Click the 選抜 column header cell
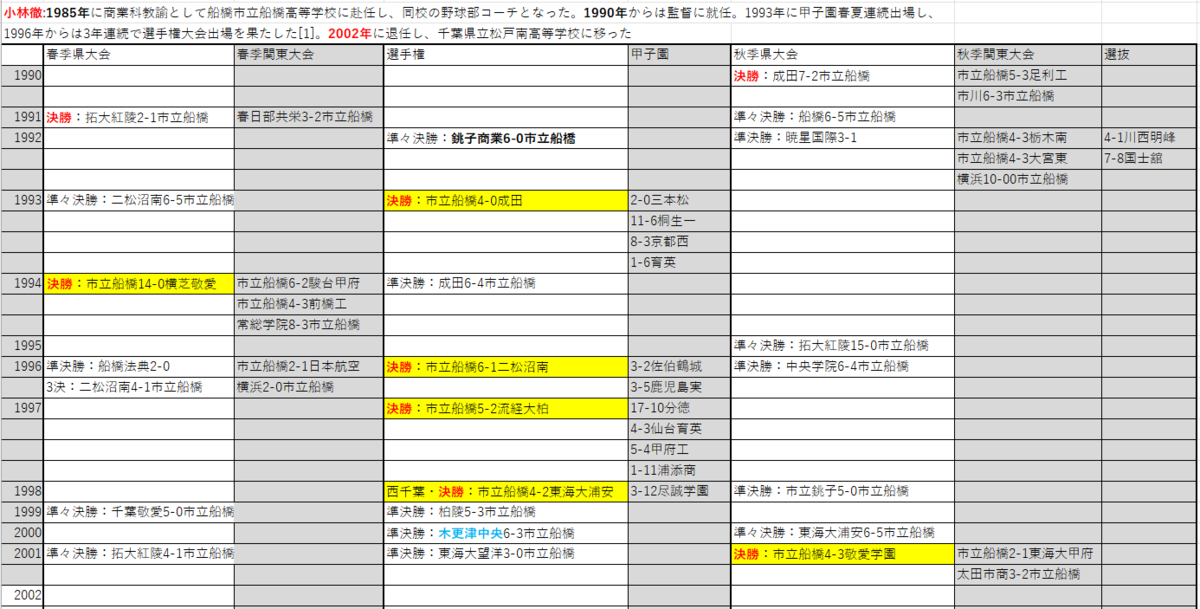The width and height of the screenshot is (1200, 609). 1150,55
